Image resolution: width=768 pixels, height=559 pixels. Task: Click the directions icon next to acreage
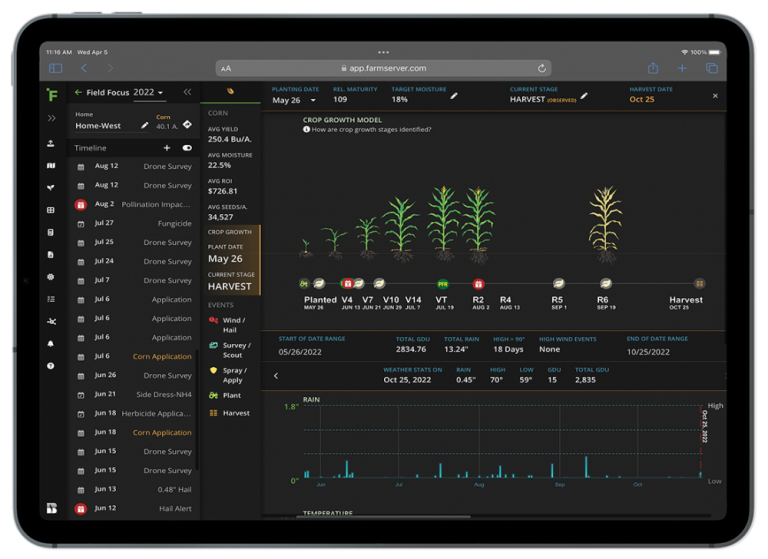click(x=187, y=124)
